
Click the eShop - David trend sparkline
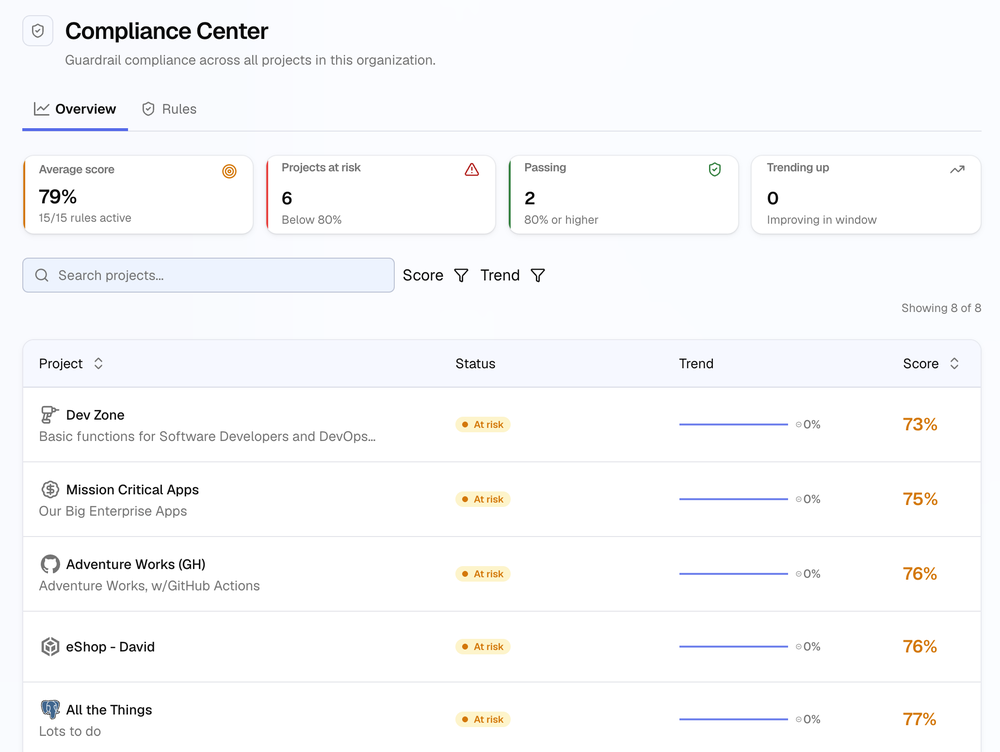(733, 646)
